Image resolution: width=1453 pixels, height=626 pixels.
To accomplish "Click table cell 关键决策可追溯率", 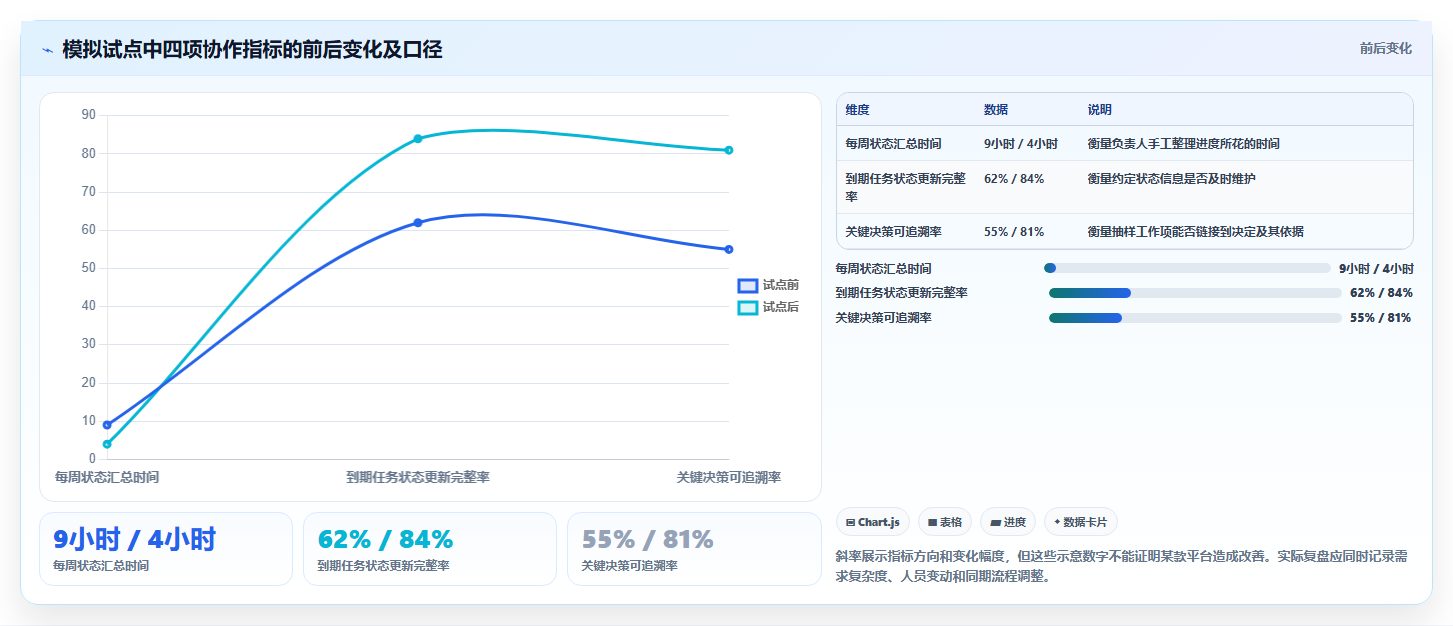I will coord(893,232).
